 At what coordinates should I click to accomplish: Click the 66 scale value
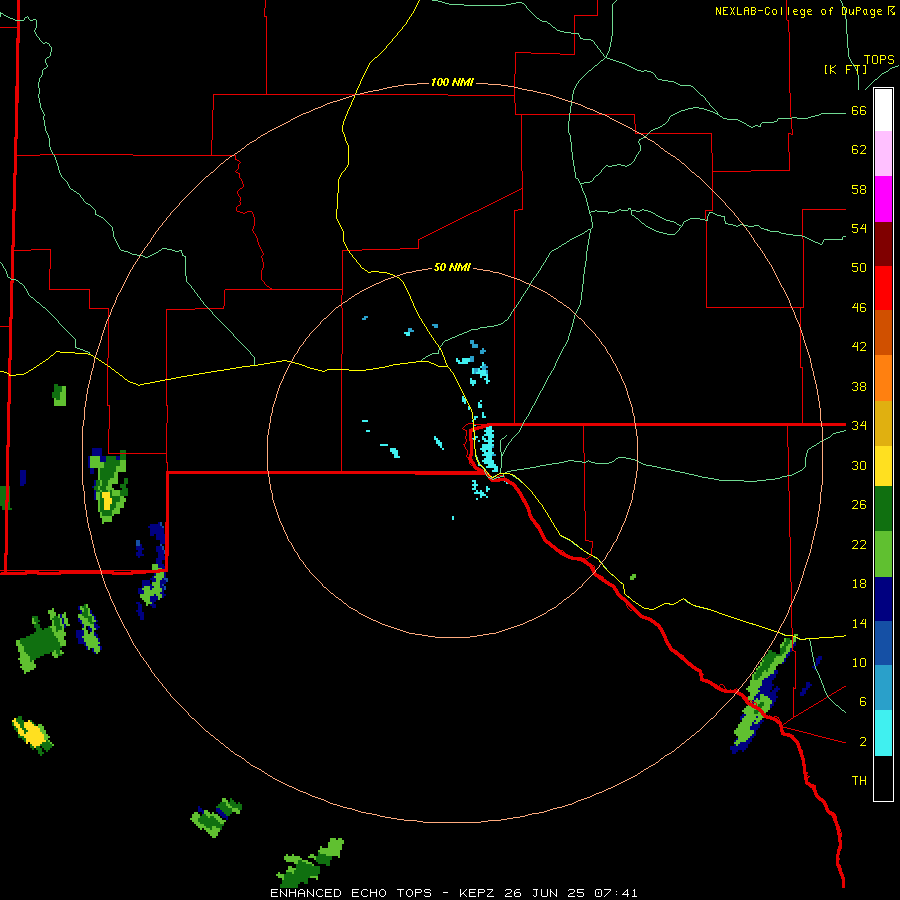(859, 110)
